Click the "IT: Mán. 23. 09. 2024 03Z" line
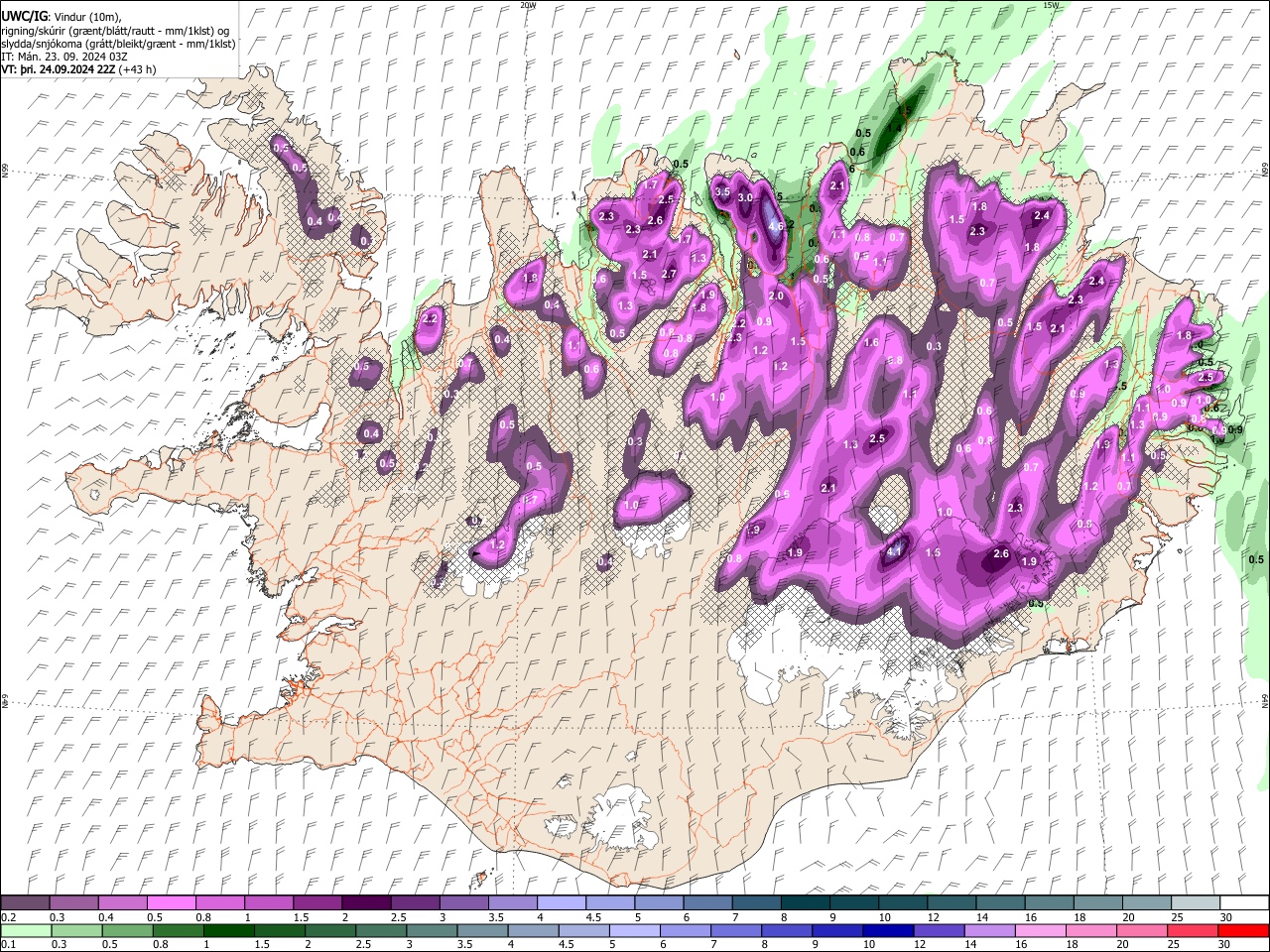Screen dimensions: 1270x952 (64, 57)
